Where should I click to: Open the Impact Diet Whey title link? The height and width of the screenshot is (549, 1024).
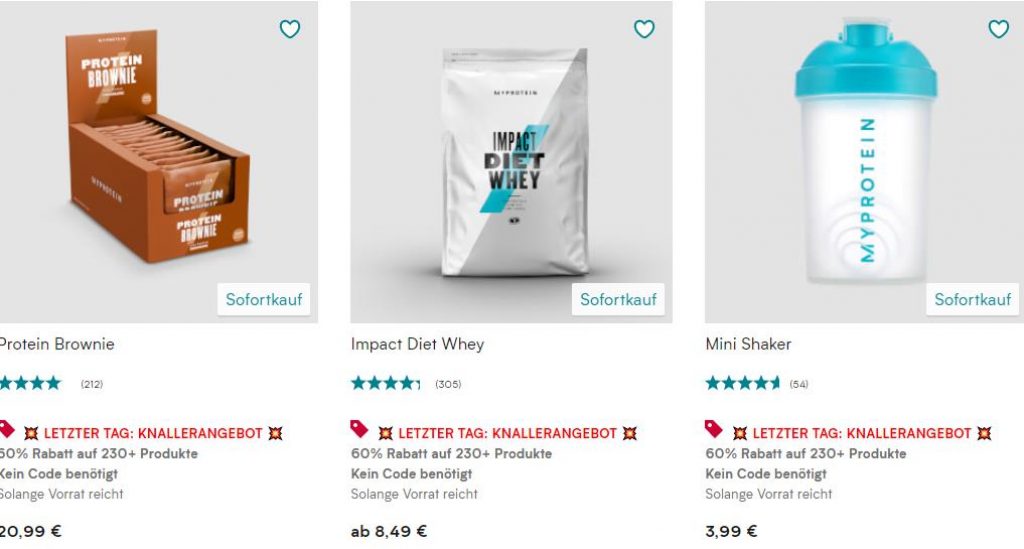point(417,344)
